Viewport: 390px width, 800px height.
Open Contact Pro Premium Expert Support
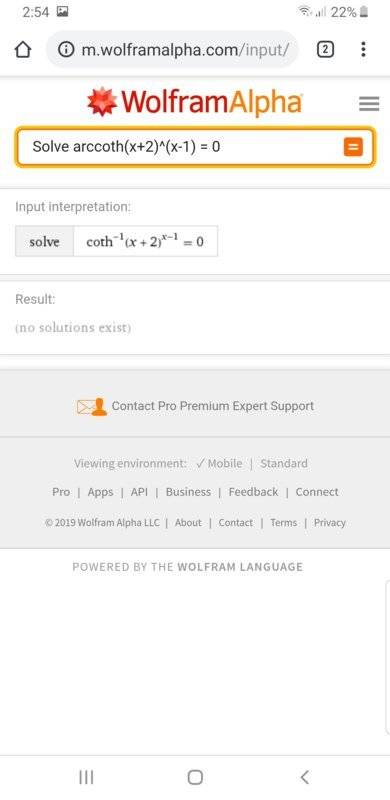click(212, 406)
